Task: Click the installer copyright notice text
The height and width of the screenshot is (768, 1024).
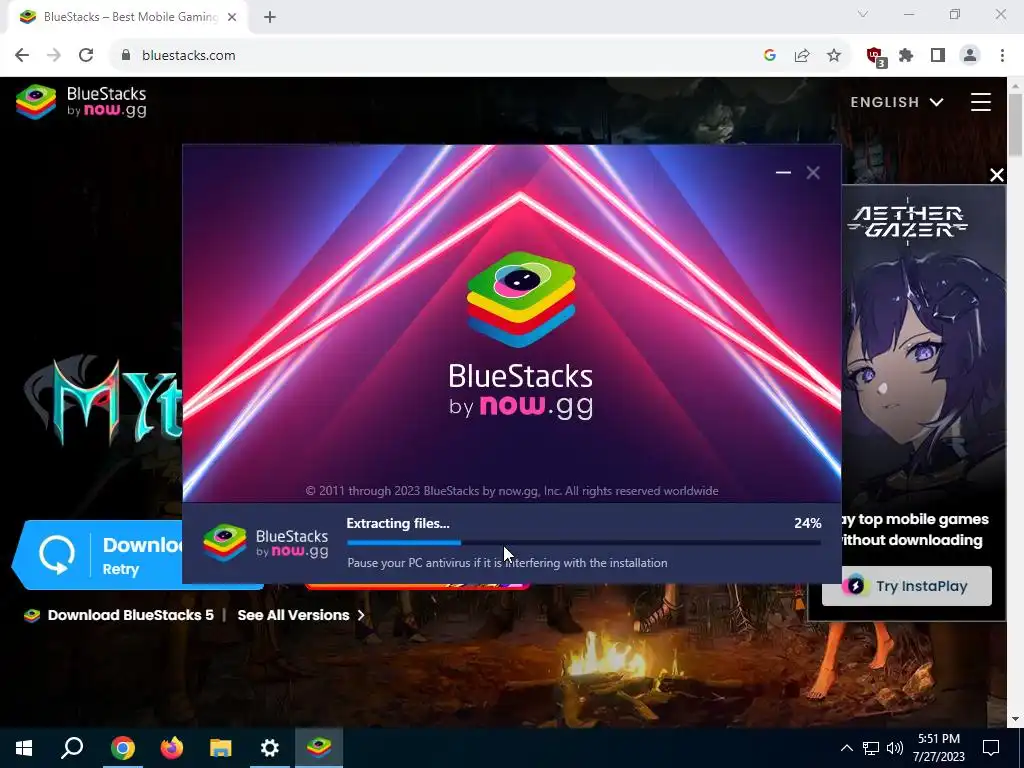Action: (512, 491)
